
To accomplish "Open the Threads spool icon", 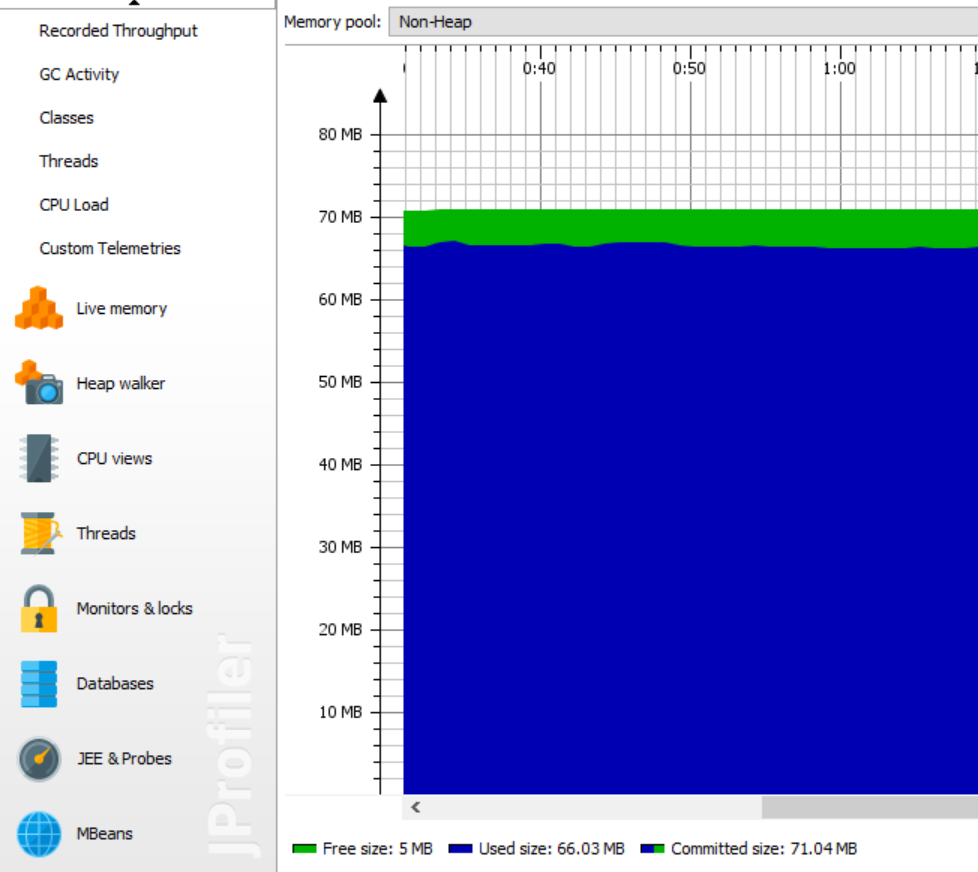I will point(41,533).
